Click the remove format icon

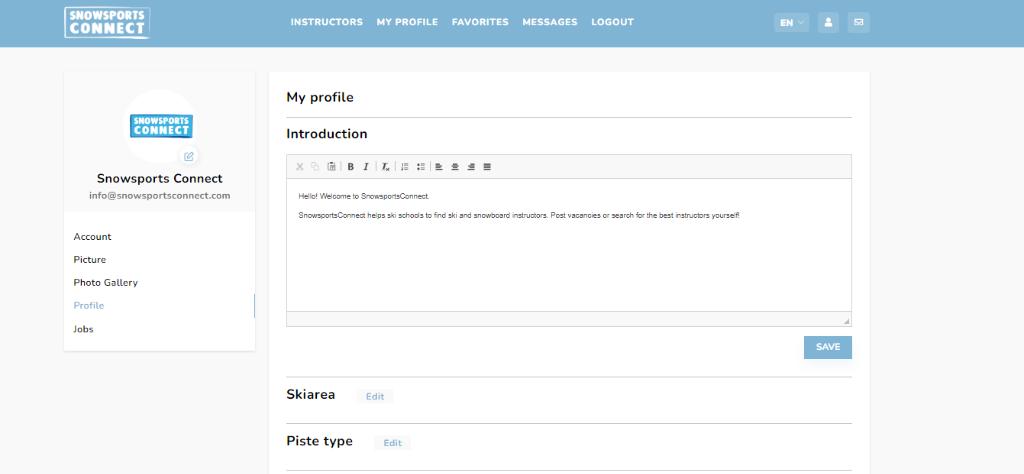click(385, 166)
